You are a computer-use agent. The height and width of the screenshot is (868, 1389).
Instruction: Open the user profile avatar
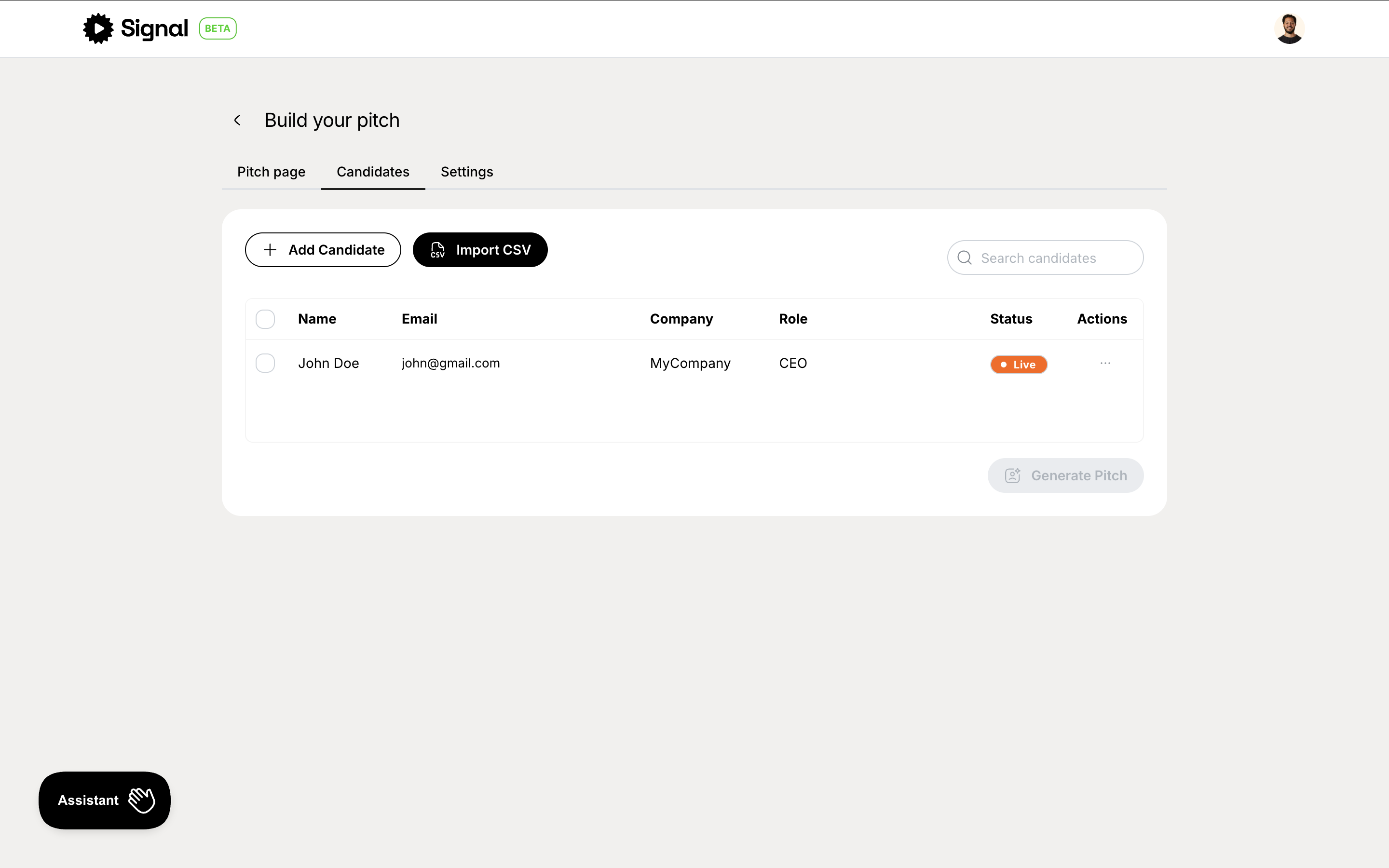(1289, 29)
